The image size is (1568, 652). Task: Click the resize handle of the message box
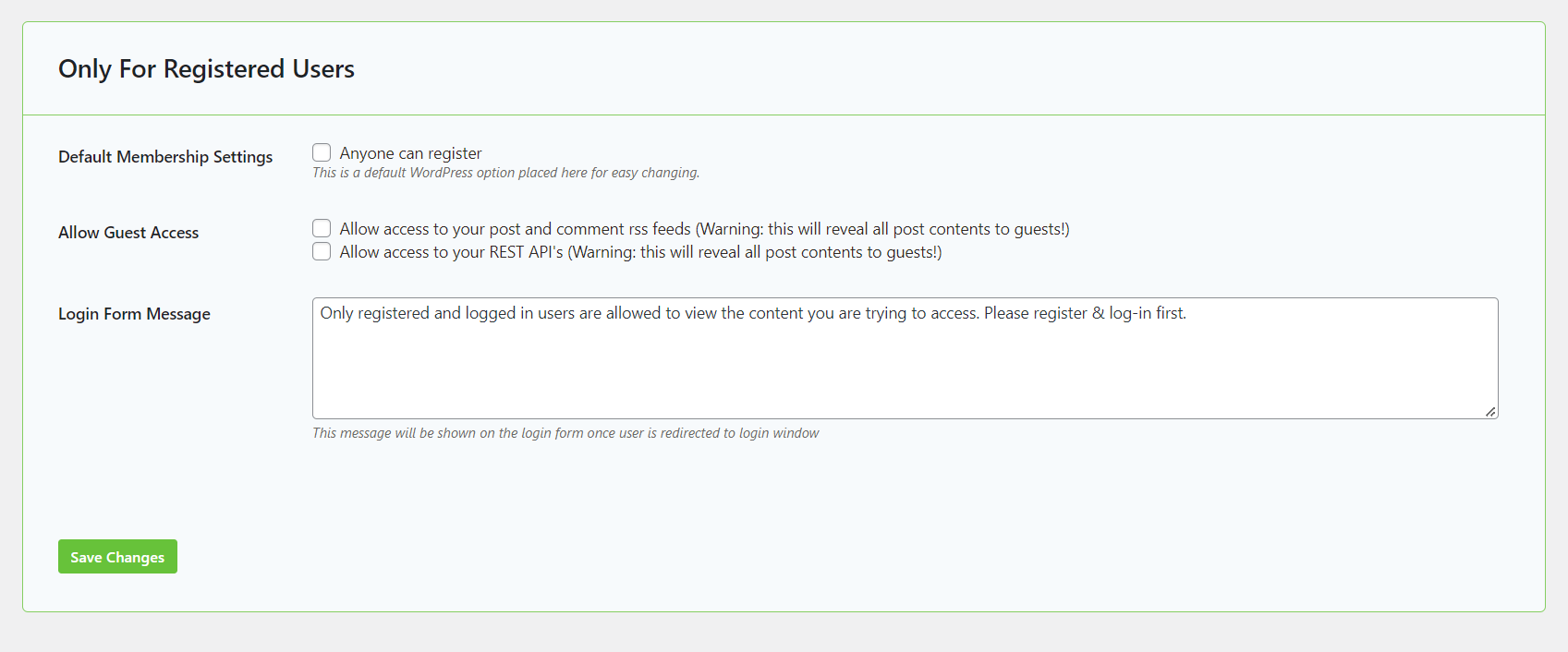(1491, 411)
